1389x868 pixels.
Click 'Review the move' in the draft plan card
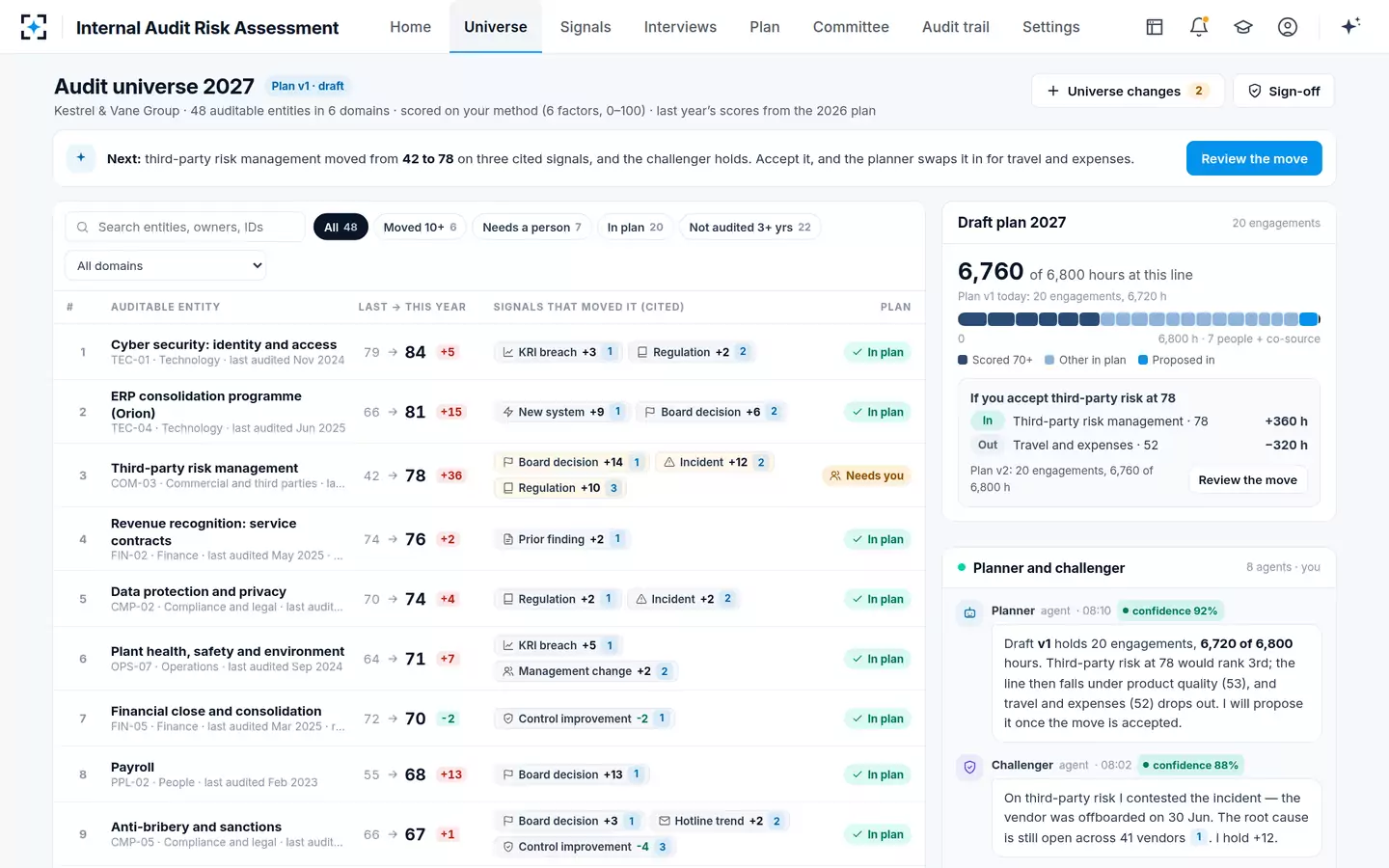1247,479
